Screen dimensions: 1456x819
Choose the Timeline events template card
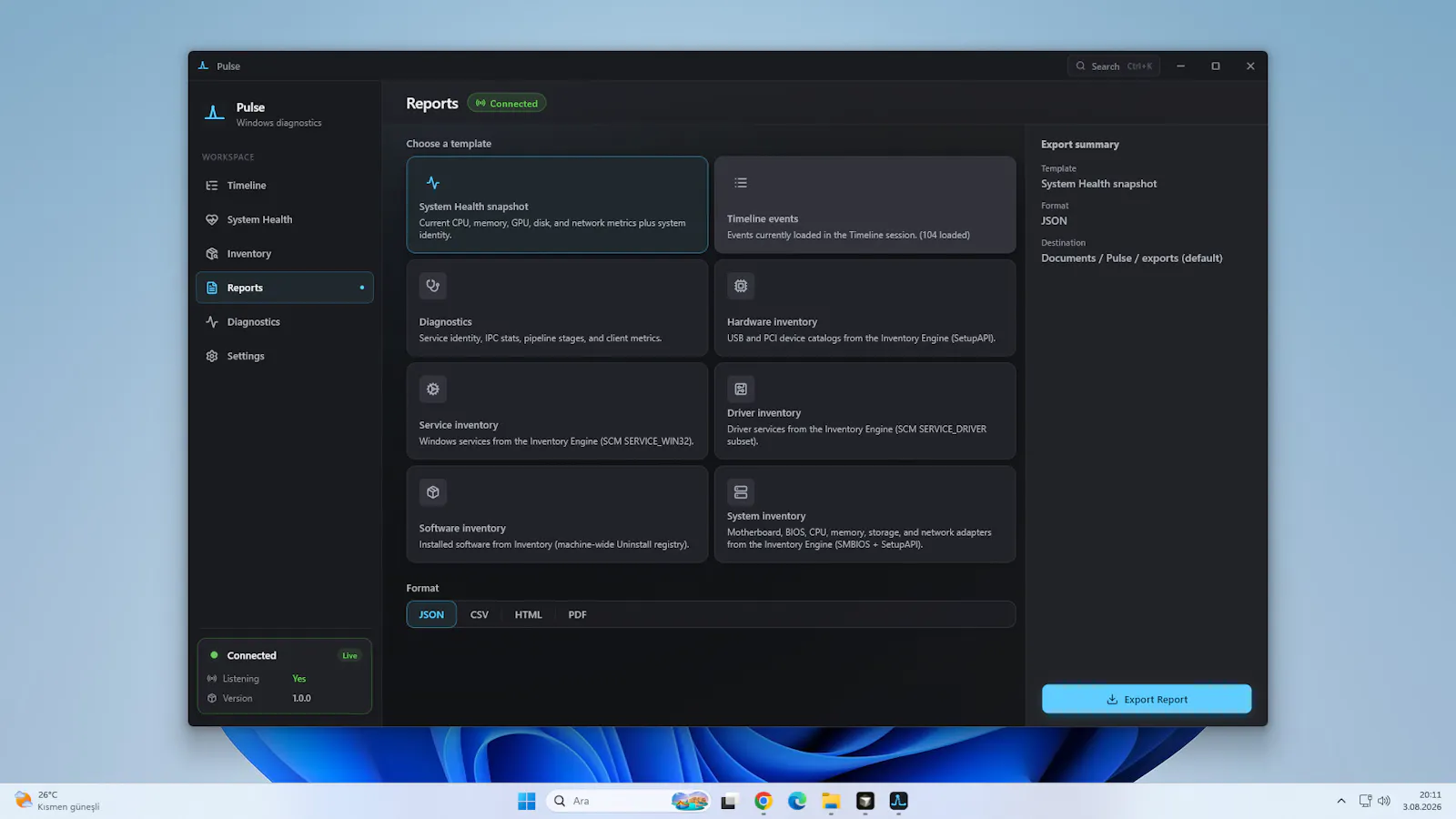864,205
